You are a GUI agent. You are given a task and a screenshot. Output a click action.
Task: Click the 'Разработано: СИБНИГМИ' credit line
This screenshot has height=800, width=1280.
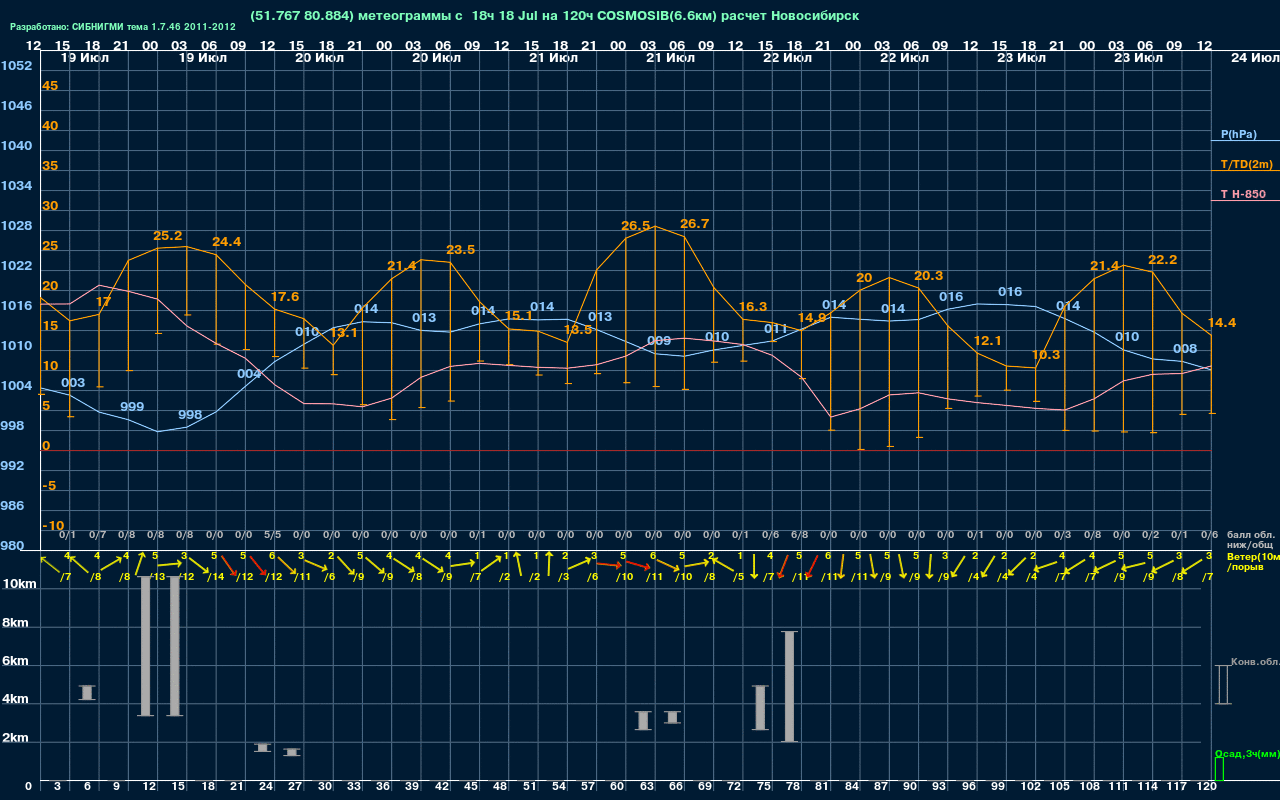[123, 26]
